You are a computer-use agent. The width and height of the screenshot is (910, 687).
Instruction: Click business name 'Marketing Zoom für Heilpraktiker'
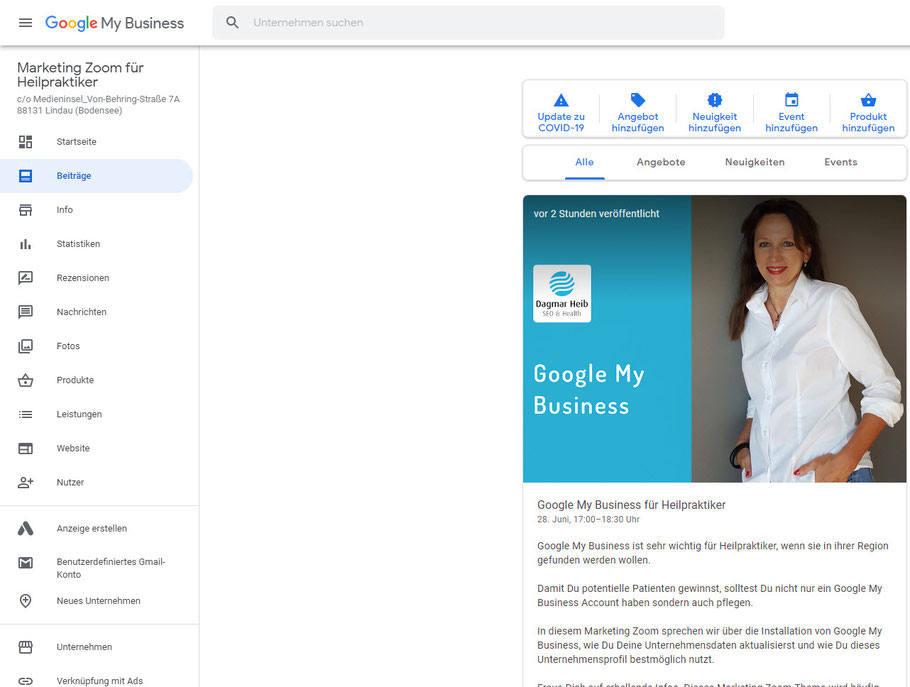[80, 75]
